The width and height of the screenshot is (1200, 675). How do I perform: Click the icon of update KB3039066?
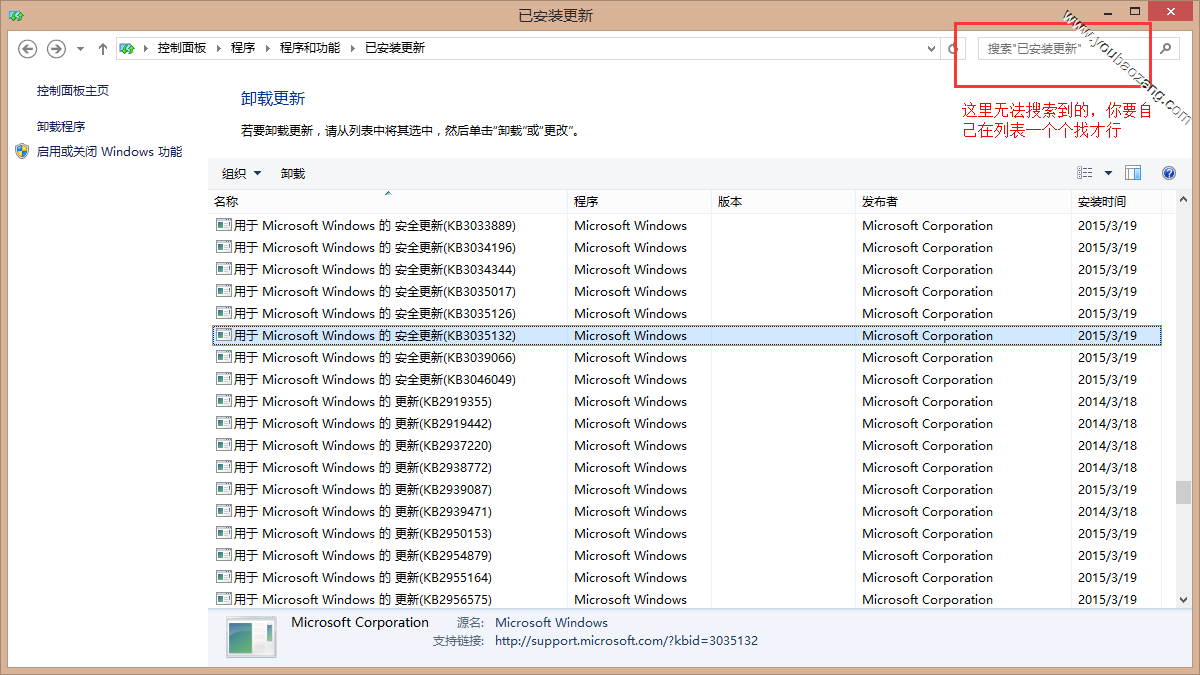pos(224,357)
